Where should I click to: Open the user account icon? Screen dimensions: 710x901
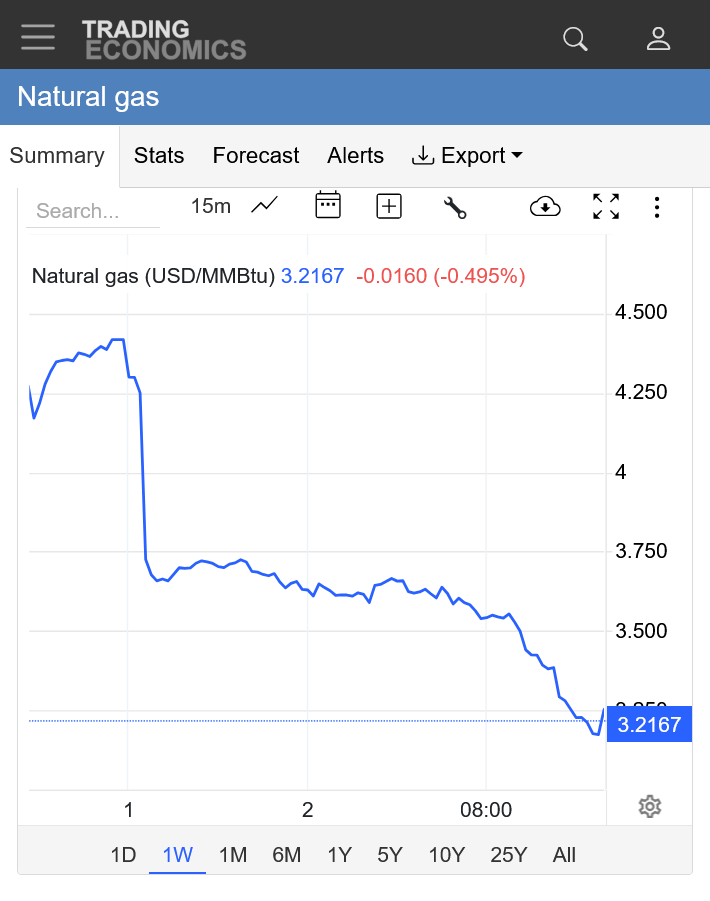tap(658, 38)
